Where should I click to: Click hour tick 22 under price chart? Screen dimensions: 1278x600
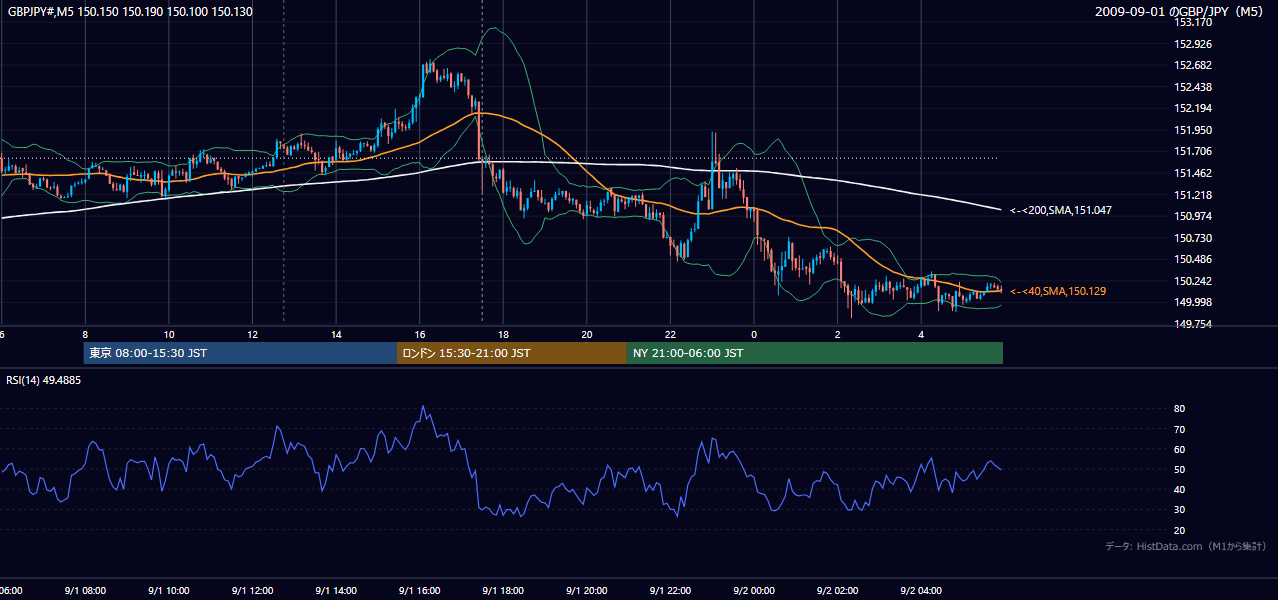click(x=670, y=334)
